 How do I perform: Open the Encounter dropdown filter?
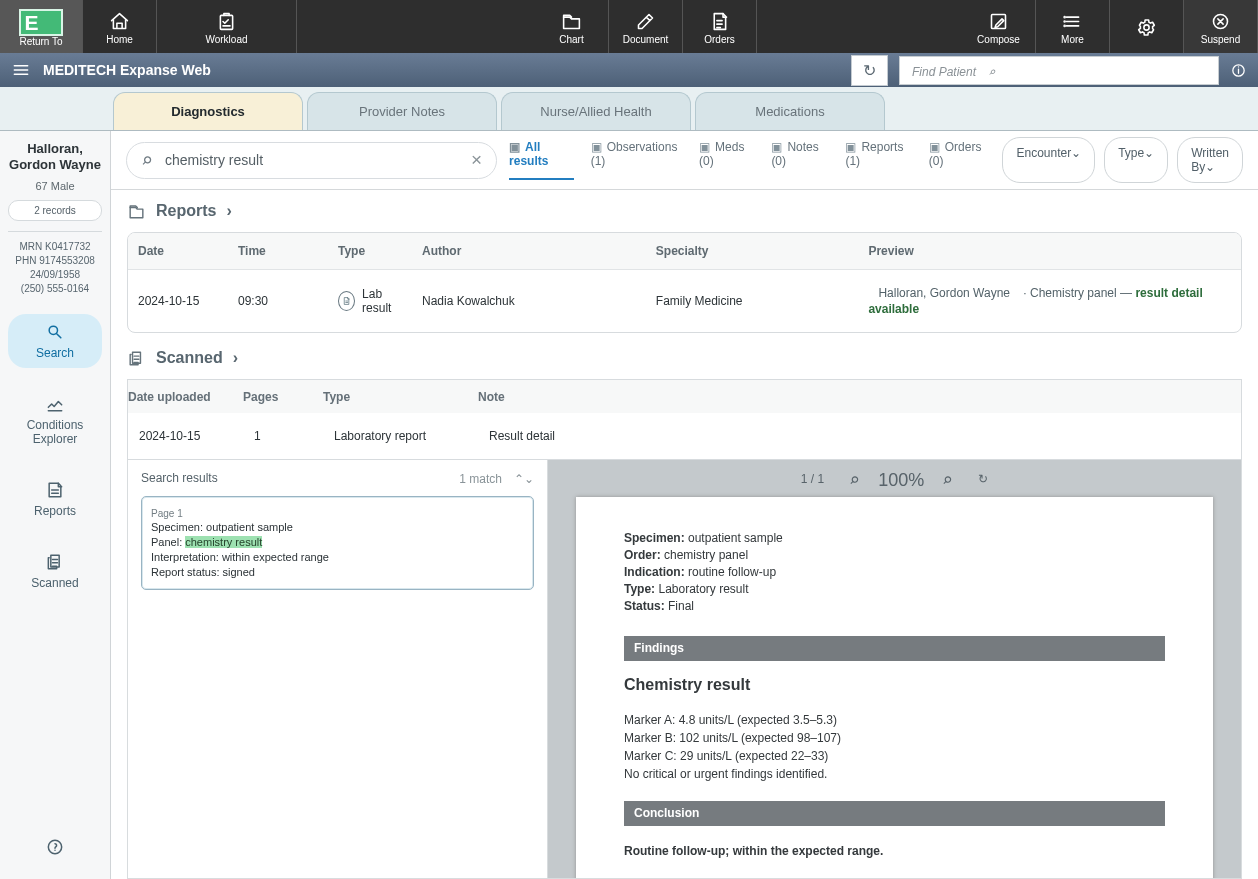[x=1048, y=160]
